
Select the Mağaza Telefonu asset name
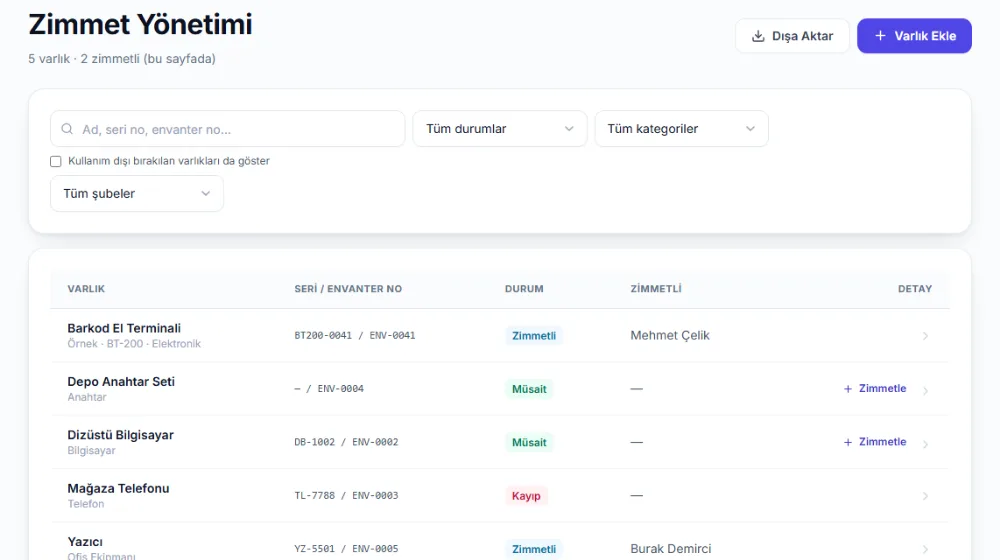click(x=119, y=489)
